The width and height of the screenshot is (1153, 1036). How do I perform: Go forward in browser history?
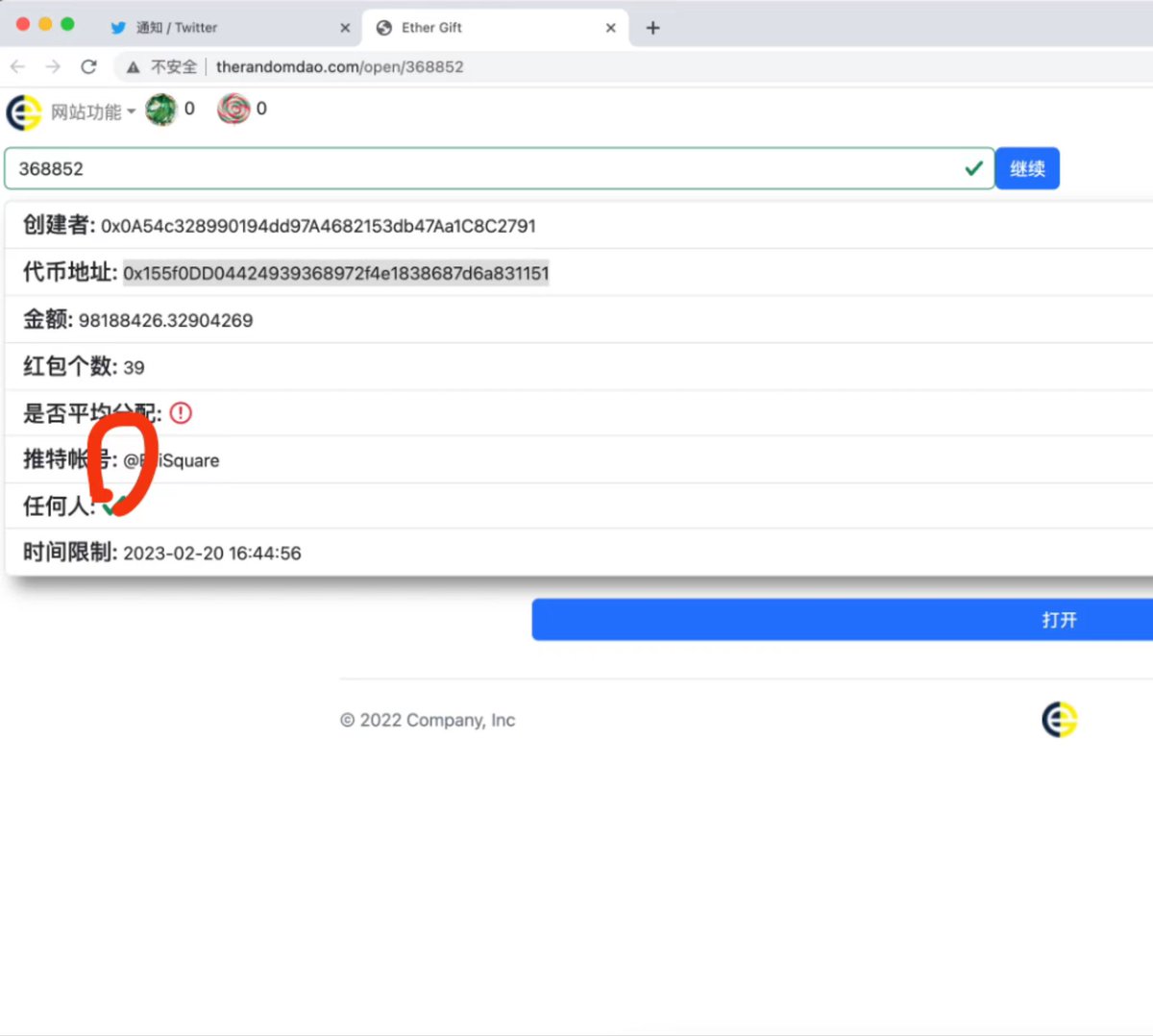coord(53,66)
